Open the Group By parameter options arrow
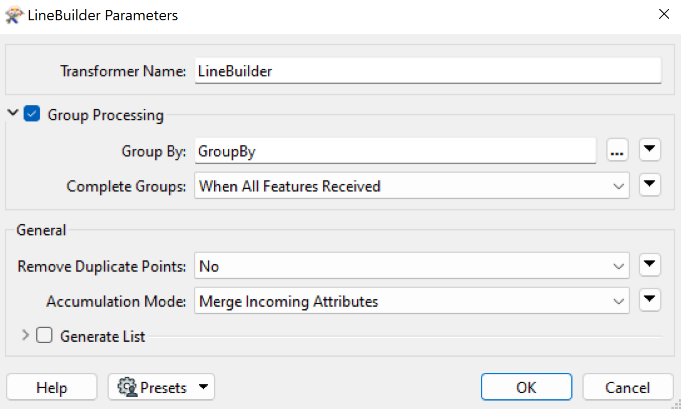 pyautogui.click(x=650, y=150)
